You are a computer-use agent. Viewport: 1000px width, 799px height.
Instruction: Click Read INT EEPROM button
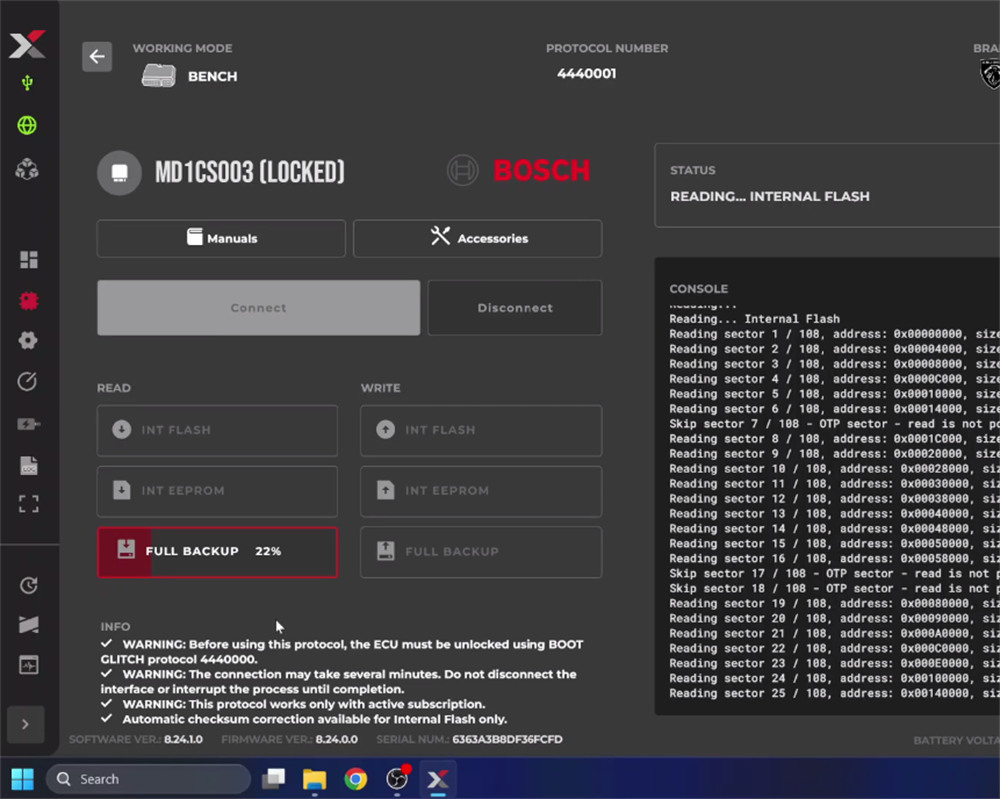(217, 491)
